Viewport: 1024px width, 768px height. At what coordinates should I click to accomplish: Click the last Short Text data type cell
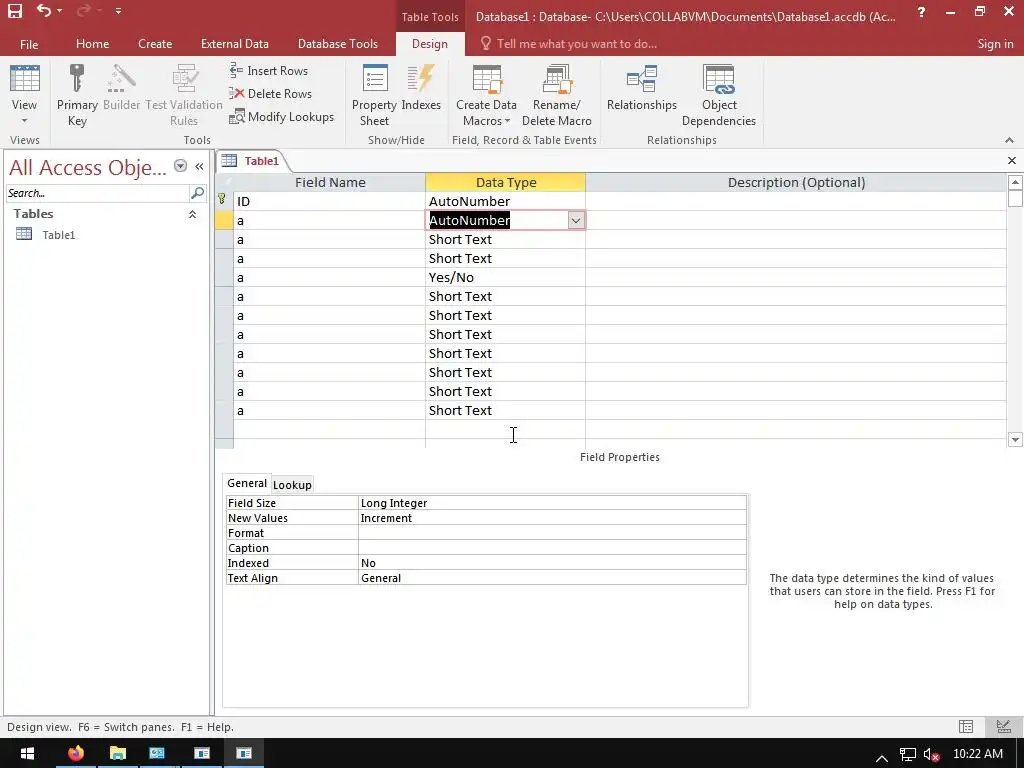(505, 411)
